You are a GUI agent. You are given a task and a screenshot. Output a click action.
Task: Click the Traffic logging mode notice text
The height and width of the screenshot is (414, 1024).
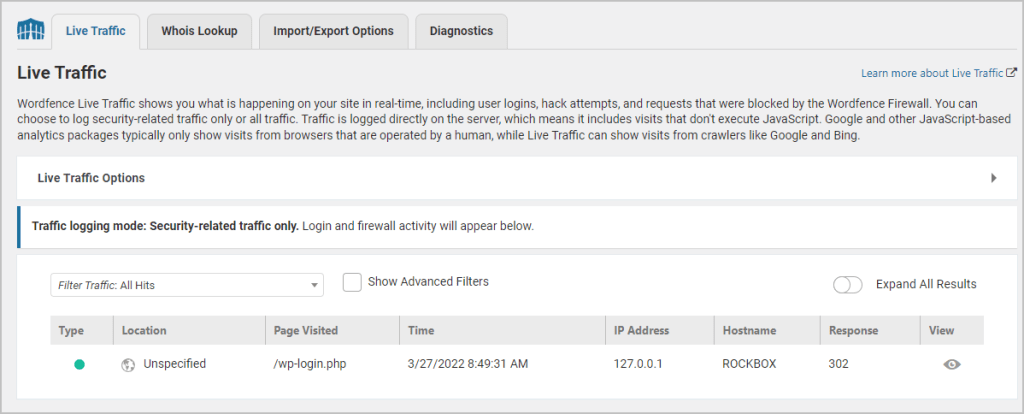click(x=283, y=227)
